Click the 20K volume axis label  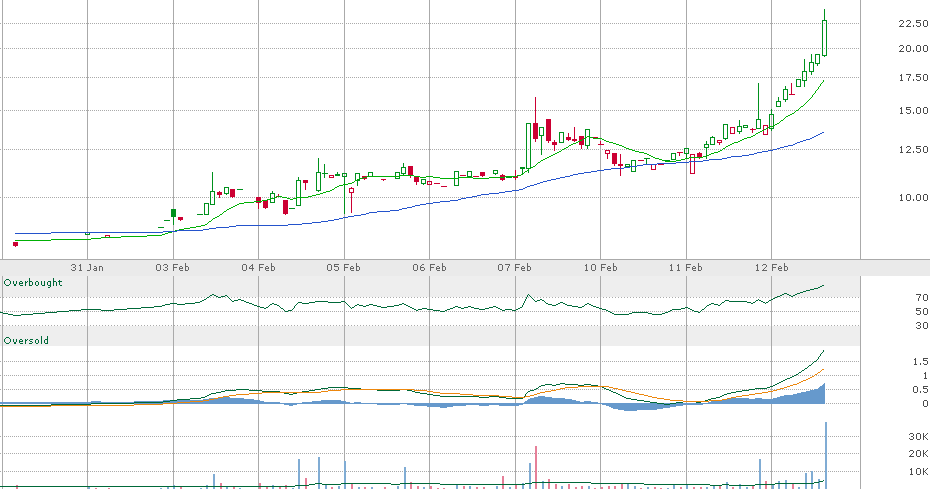coord(918,454)
